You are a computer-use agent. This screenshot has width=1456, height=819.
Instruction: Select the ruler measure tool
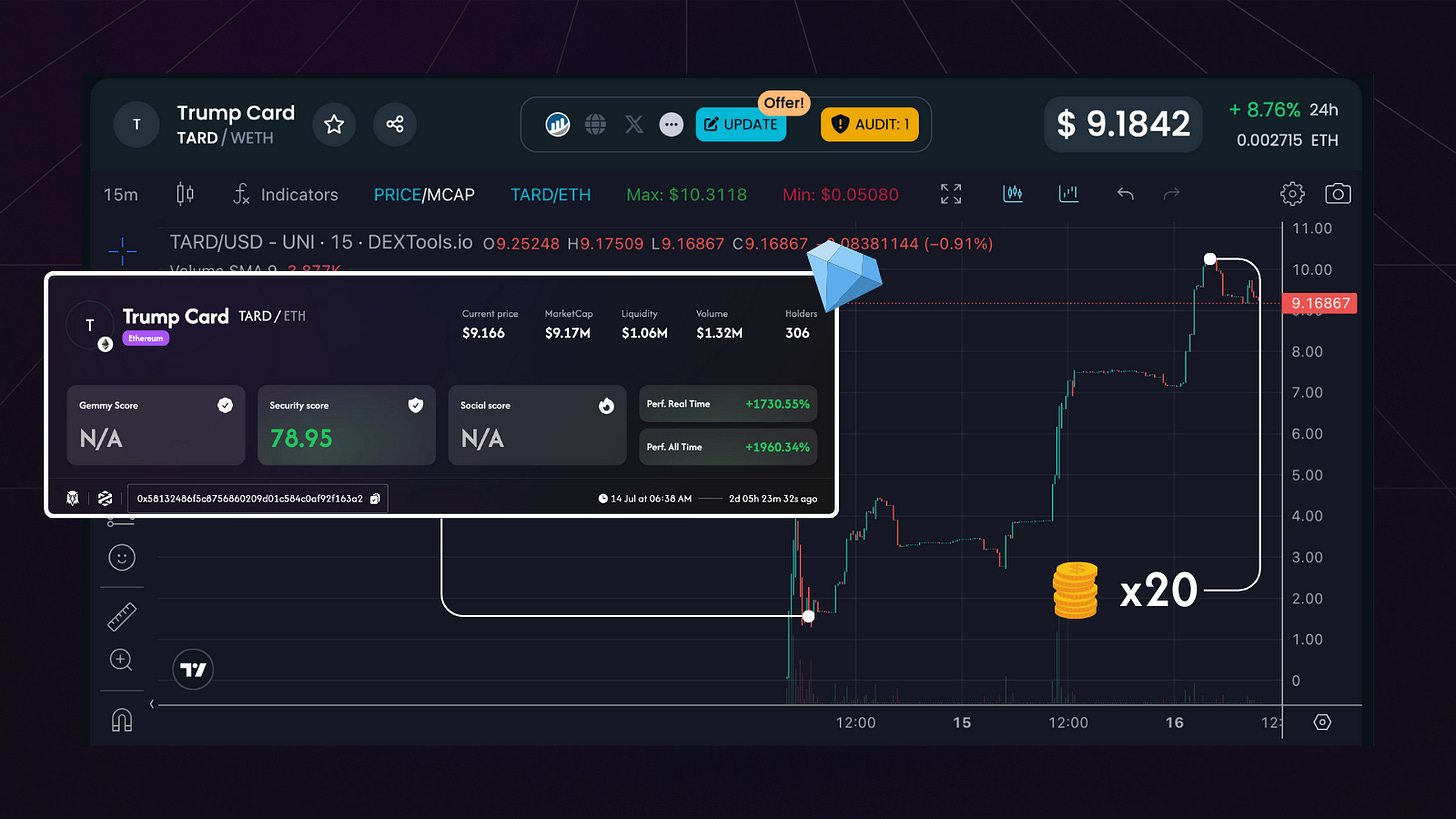[x=122, y=617]
